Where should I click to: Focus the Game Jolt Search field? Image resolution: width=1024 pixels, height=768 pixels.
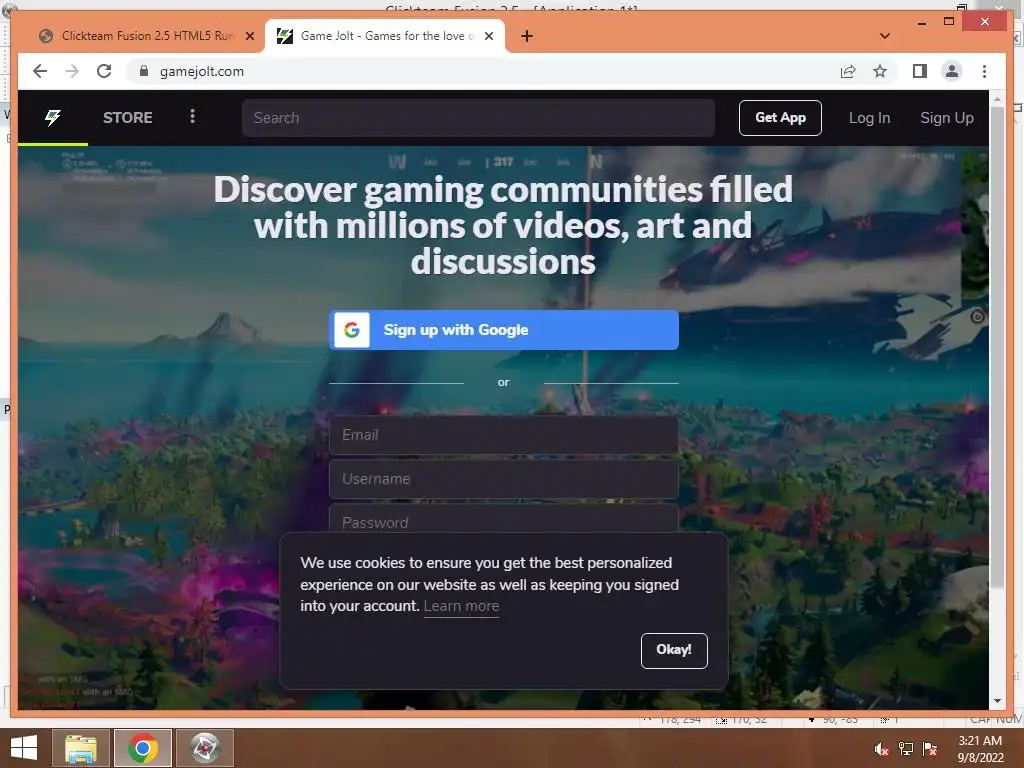pyautogui.click(x=478, y=118)
